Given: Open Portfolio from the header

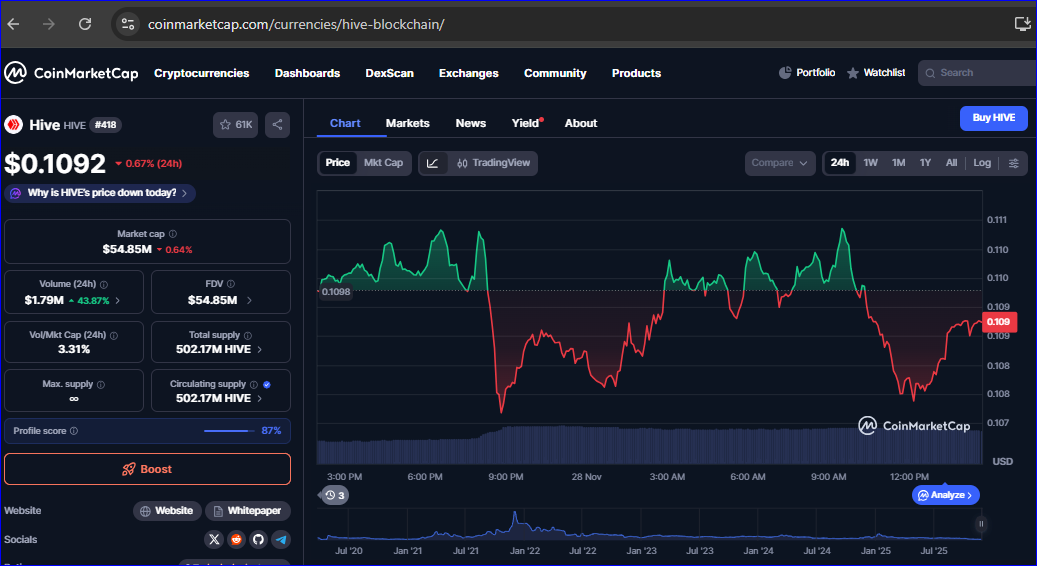Looking at the screenshot, I should [x=807, y=73].
